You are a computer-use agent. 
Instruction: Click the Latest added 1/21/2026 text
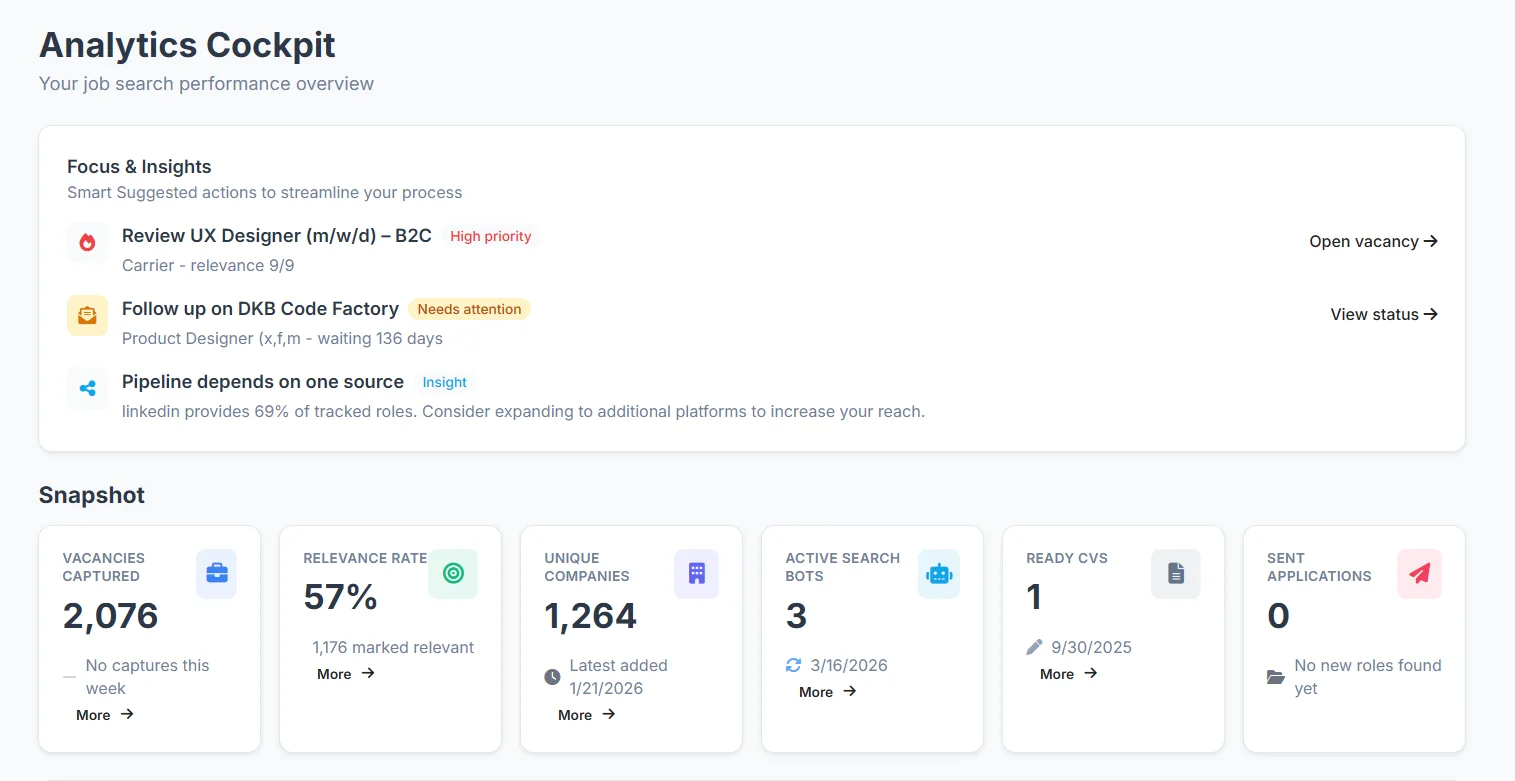(618, 677)
